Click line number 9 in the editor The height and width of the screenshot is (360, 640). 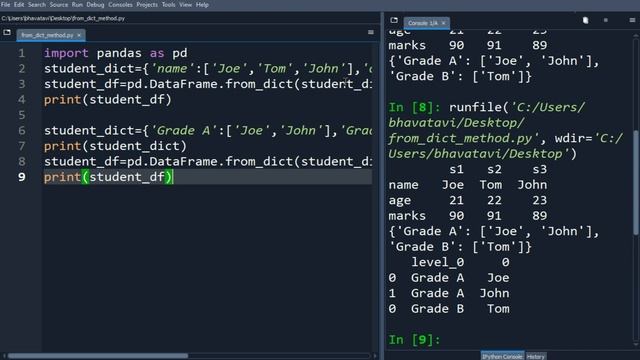(x=22, y=177)
